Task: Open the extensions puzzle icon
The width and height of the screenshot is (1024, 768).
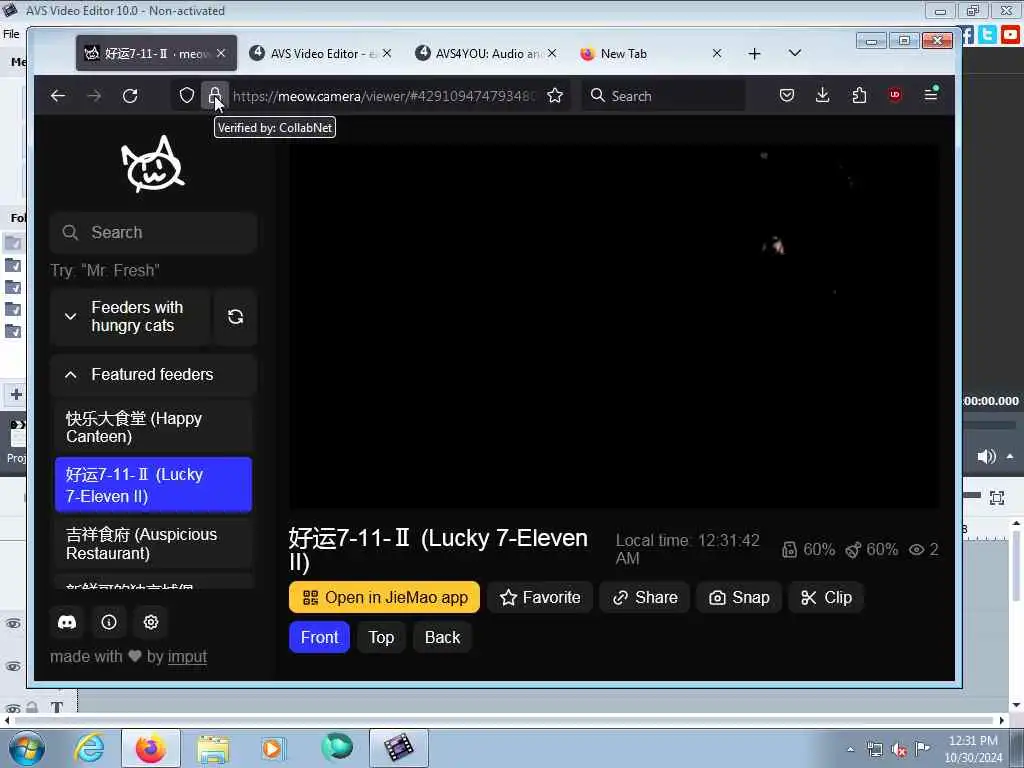Action: click(859, 95)
